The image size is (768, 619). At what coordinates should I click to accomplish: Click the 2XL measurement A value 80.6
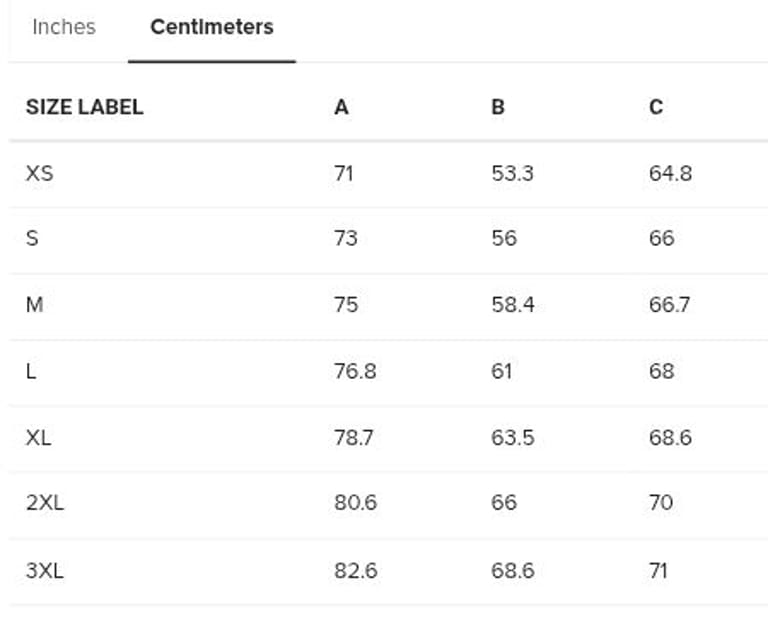(x=355, y=503)
